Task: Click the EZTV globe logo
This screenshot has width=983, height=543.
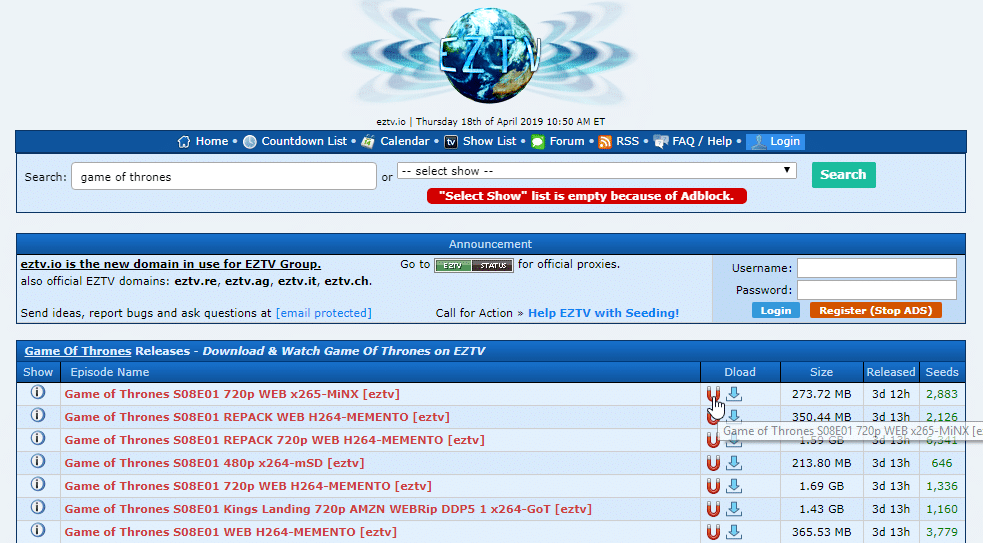Action: 490,55
